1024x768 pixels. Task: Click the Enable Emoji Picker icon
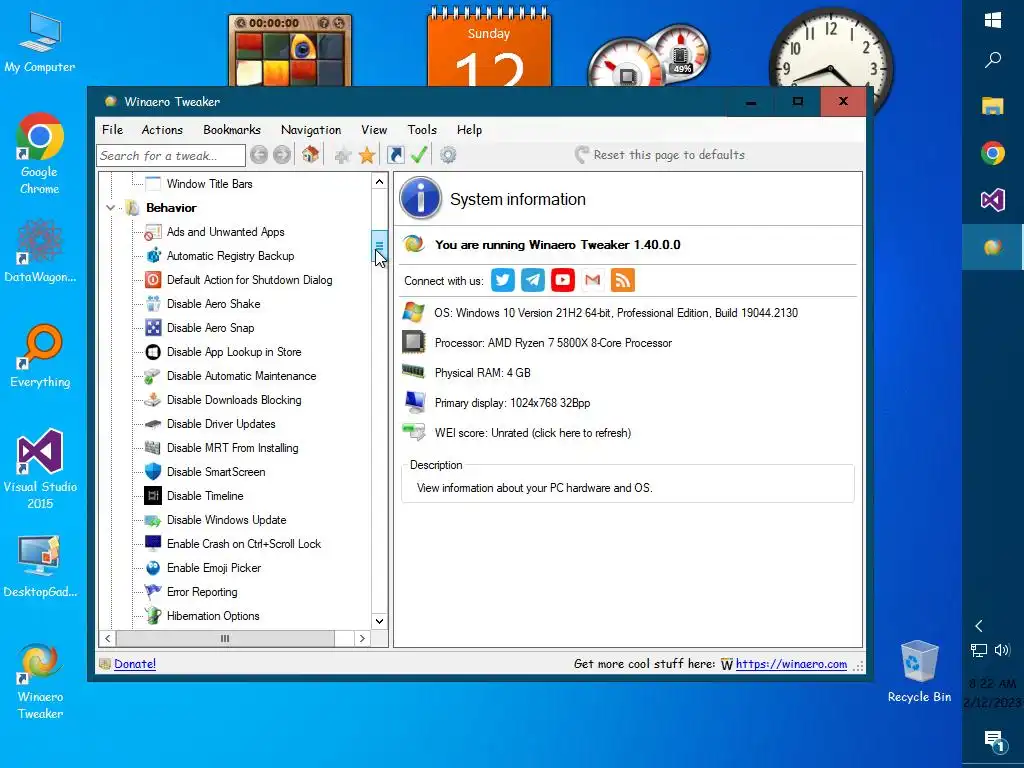coord(153,568)
